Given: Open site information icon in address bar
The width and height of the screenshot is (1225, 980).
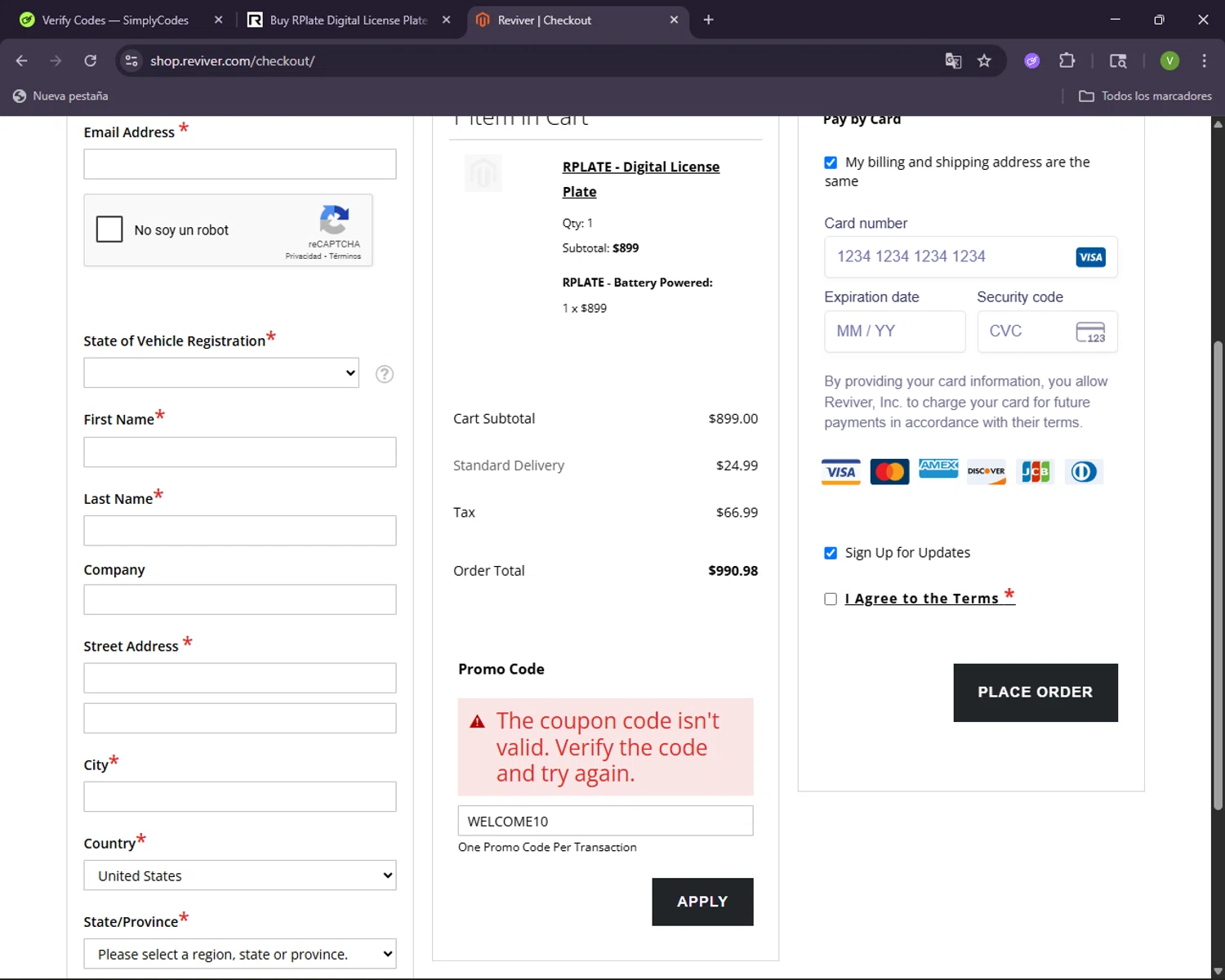Looking at the screenshot, I should [x=131, y=60].
